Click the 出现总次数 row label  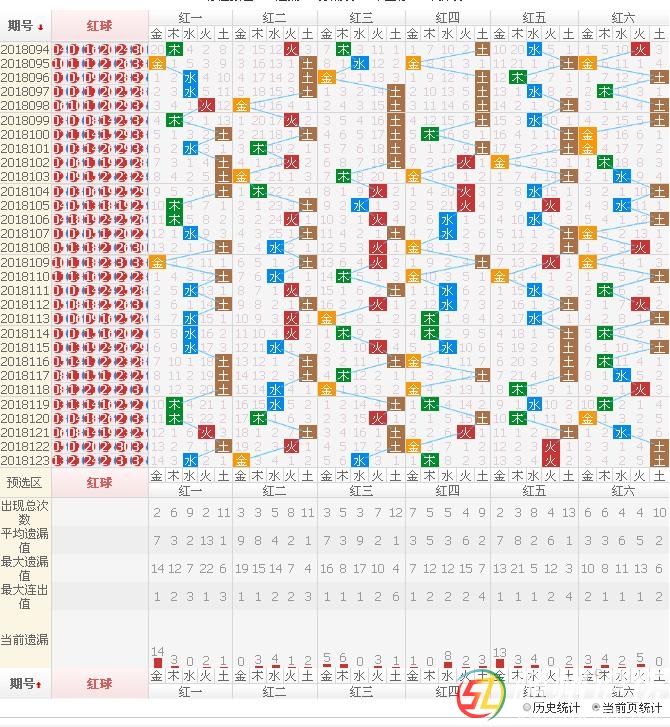25,512
